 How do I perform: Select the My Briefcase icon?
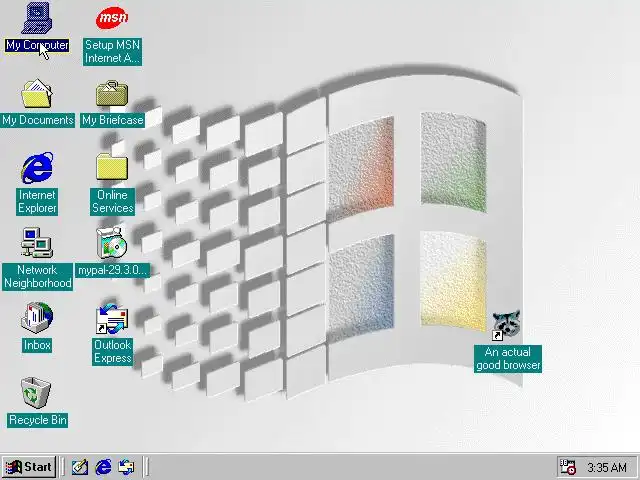click(x=112, y=94)
